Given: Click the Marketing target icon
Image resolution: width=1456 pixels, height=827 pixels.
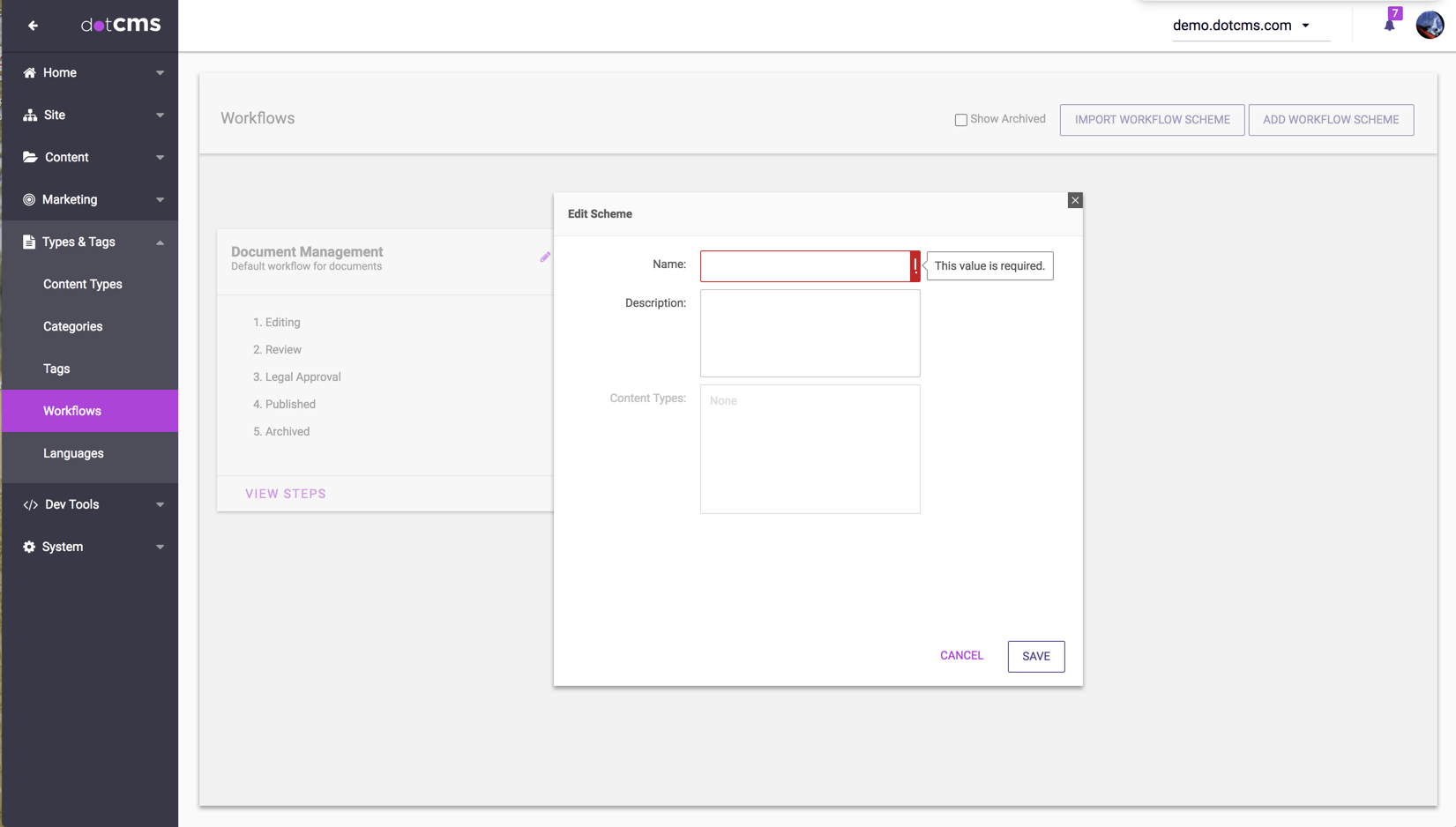Looking at the screenshot, I should click(x=29, y=199).
